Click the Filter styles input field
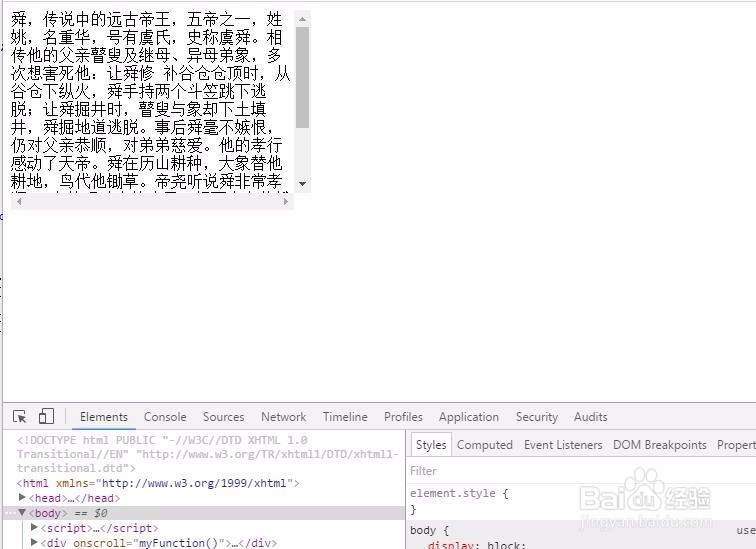The height and width of the screenshot is (549, 756). pos(581,471)
